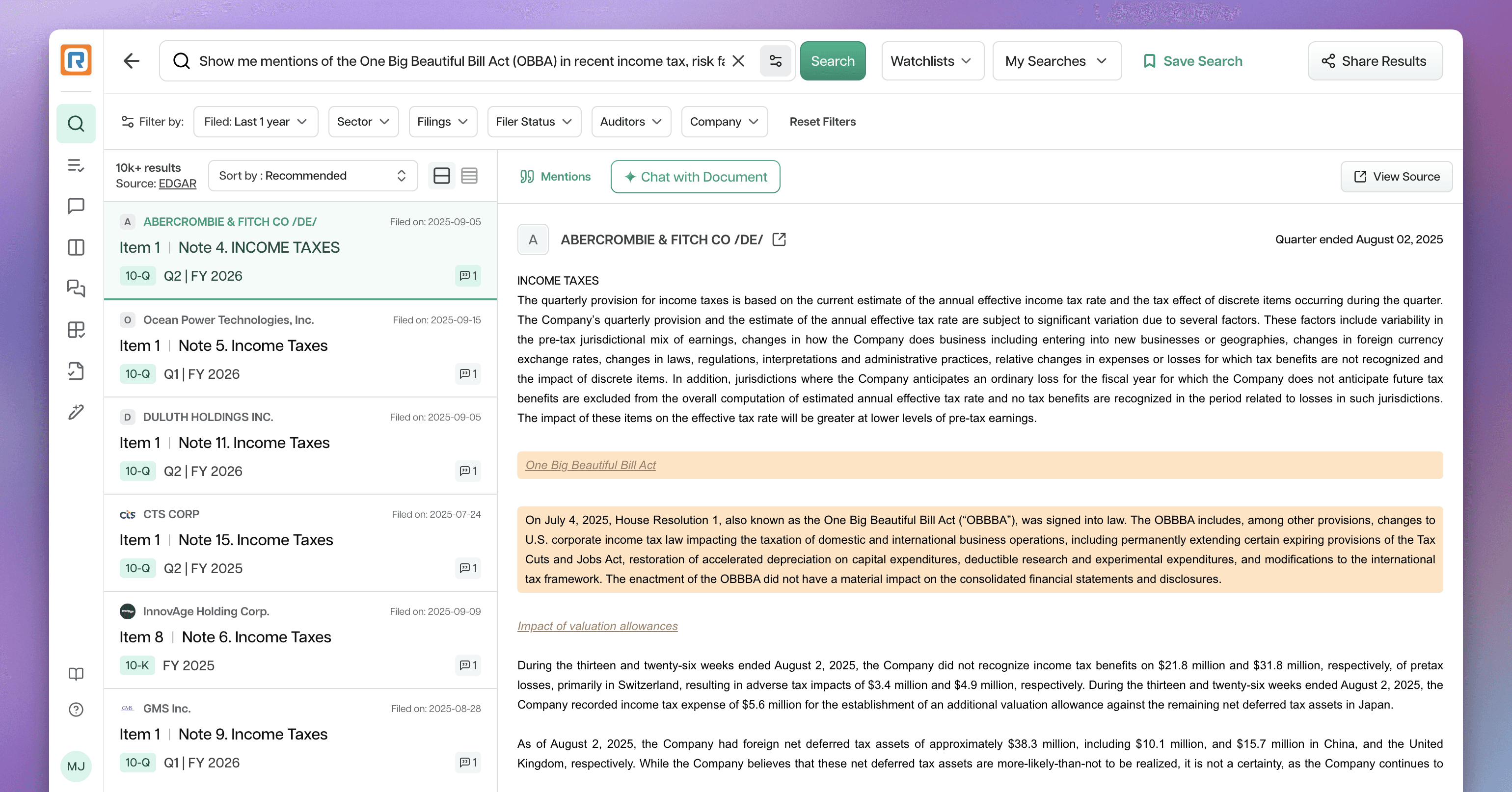
Task: Open the split-panel compare sidebar icon
Action: coord(76,247)
